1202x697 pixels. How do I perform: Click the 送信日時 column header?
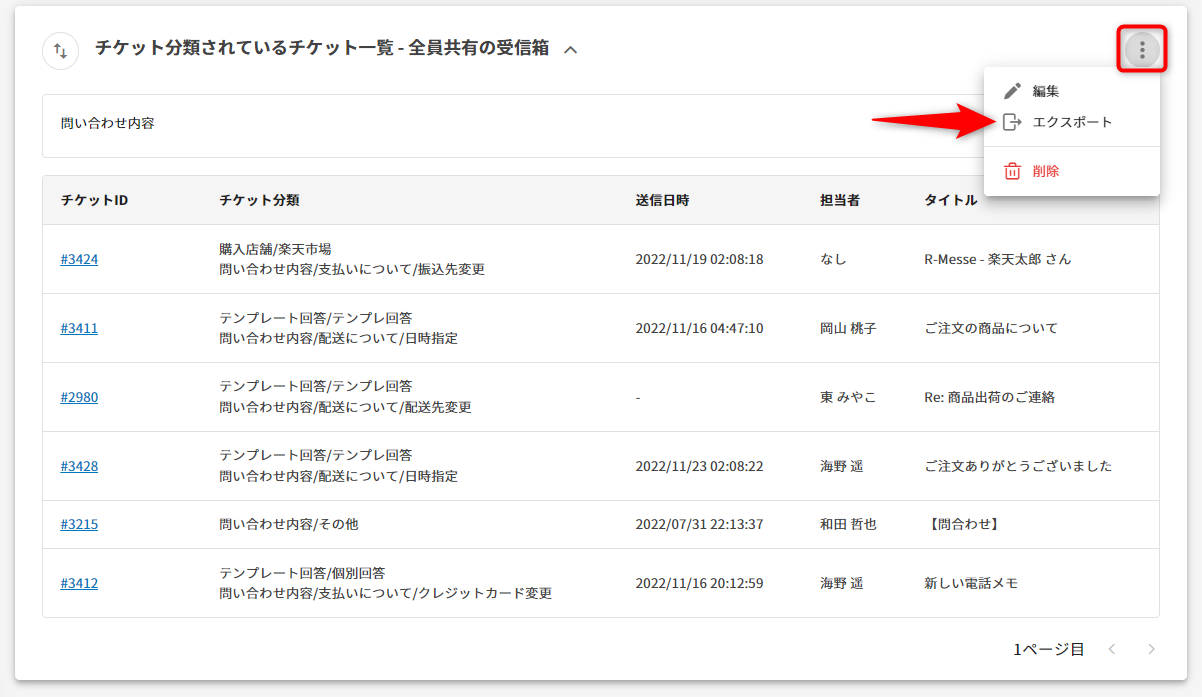tap(662, 200)
